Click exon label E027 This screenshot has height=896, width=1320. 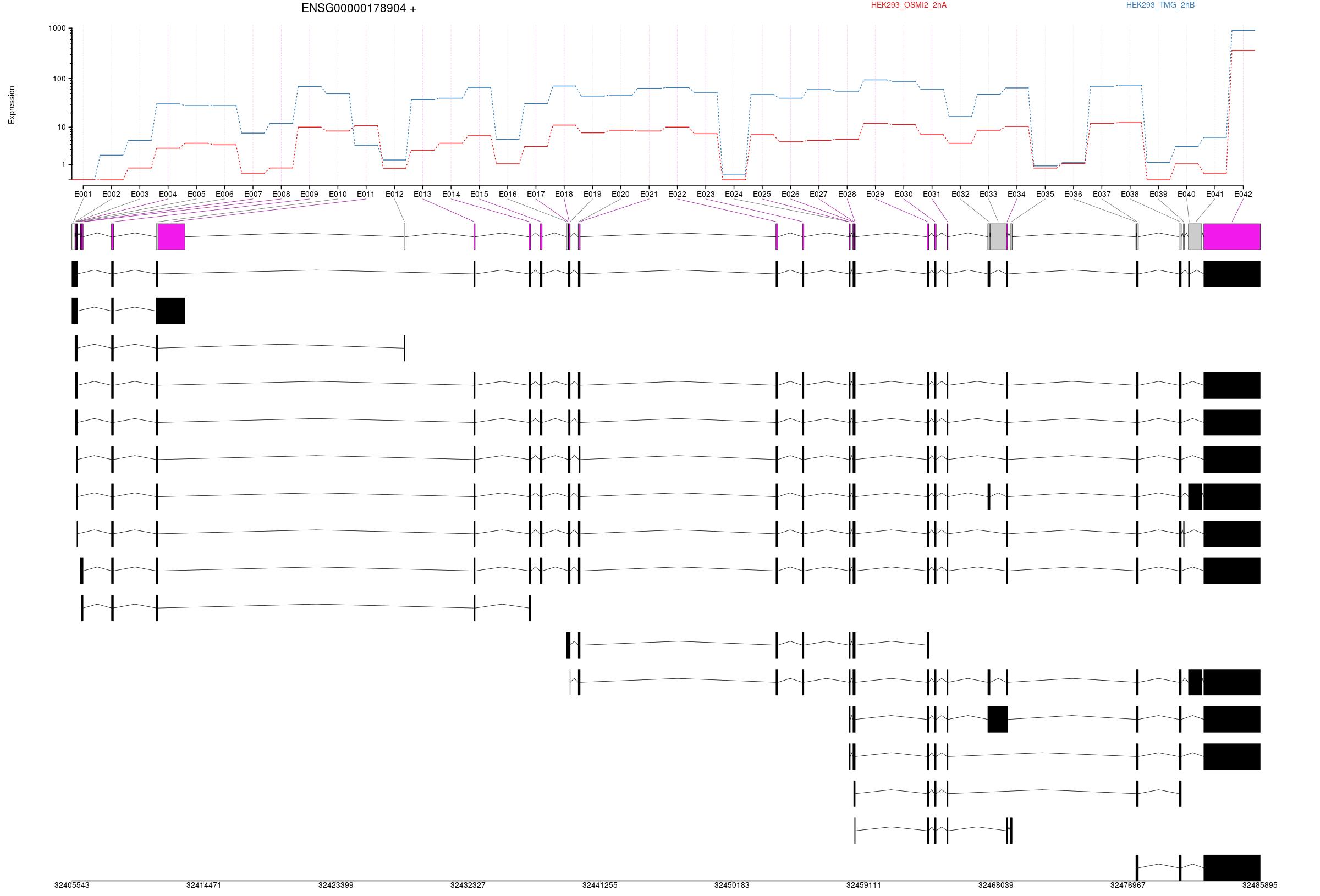(818, 194)
